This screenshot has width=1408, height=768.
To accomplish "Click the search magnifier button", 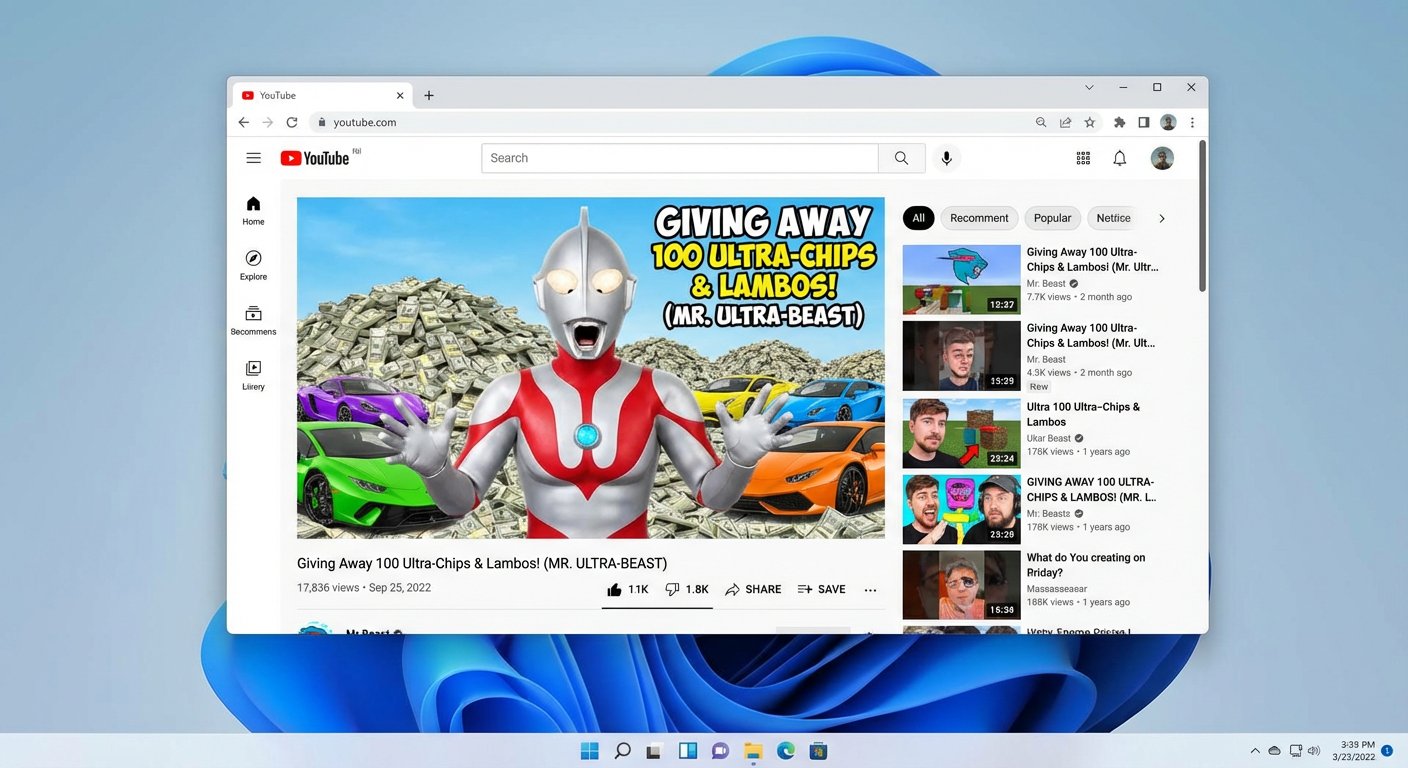I will point(901,158).
